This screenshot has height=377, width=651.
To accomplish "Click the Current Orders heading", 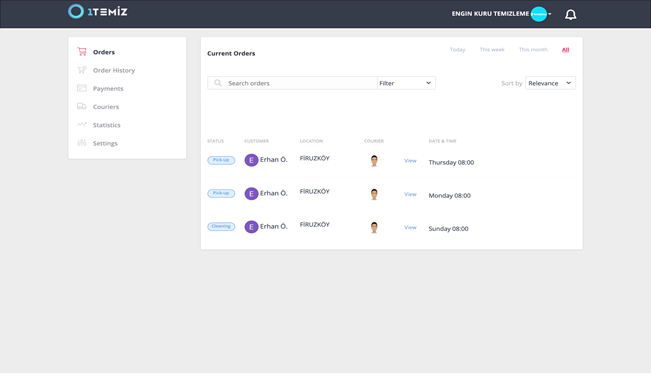I will 231,53.
